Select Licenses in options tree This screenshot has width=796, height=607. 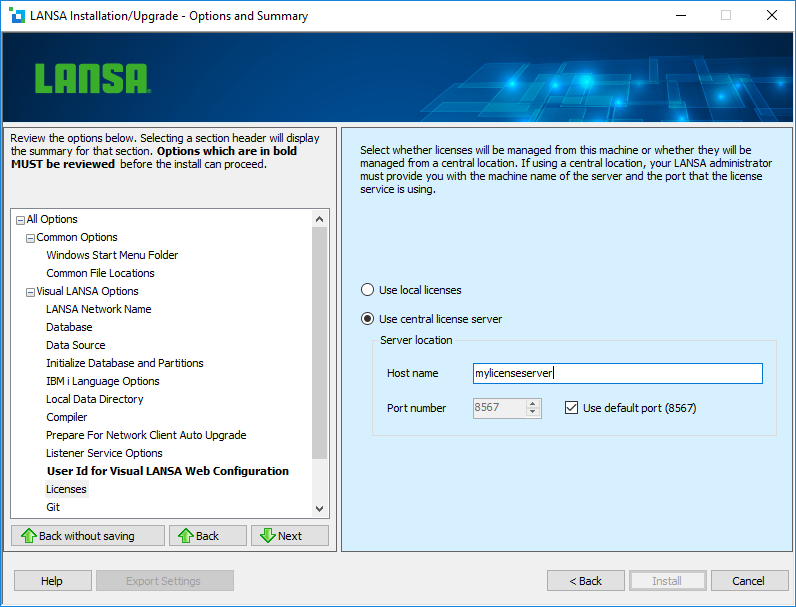[66, 489]
